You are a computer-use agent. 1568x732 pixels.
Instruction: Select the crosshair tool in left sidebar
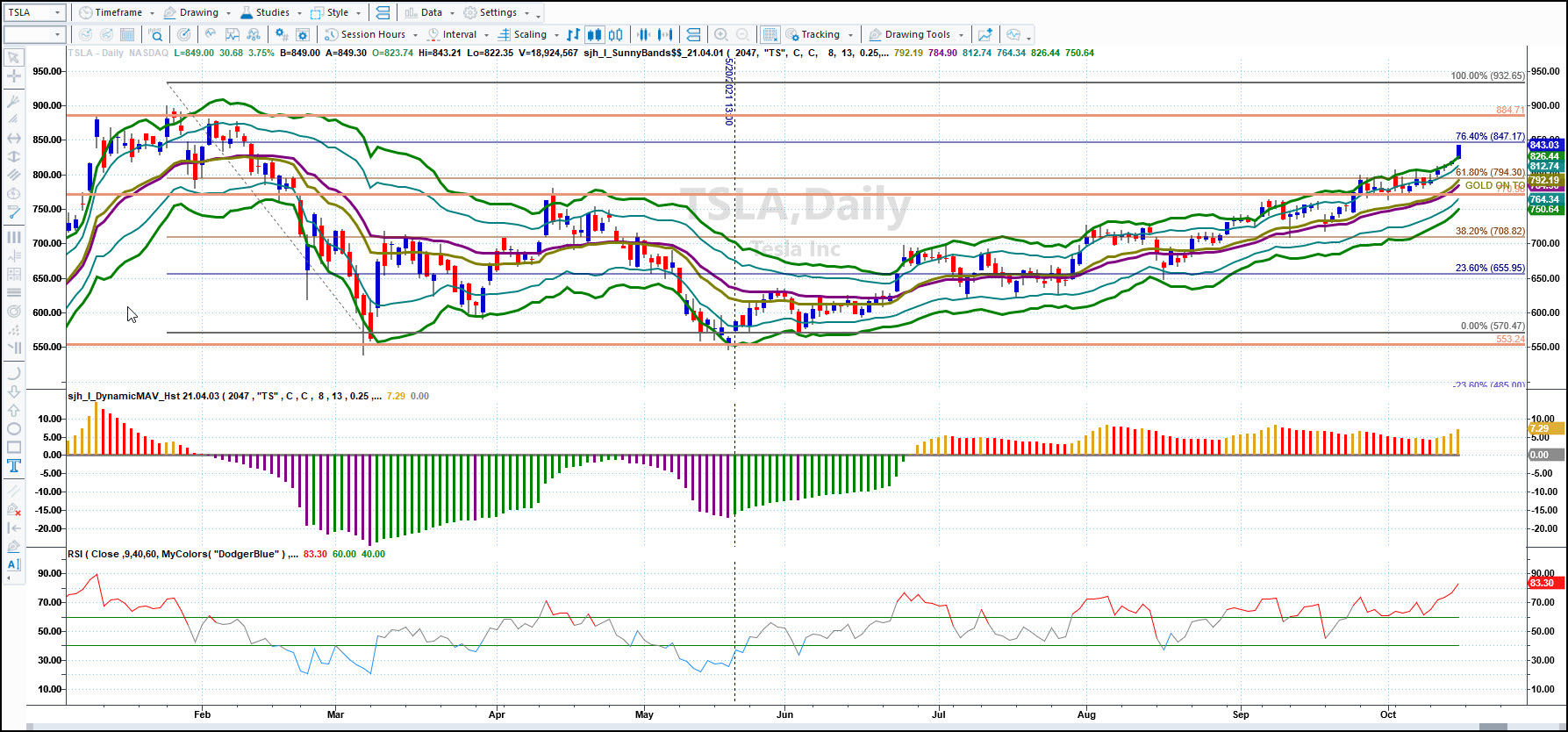point(14,77)
